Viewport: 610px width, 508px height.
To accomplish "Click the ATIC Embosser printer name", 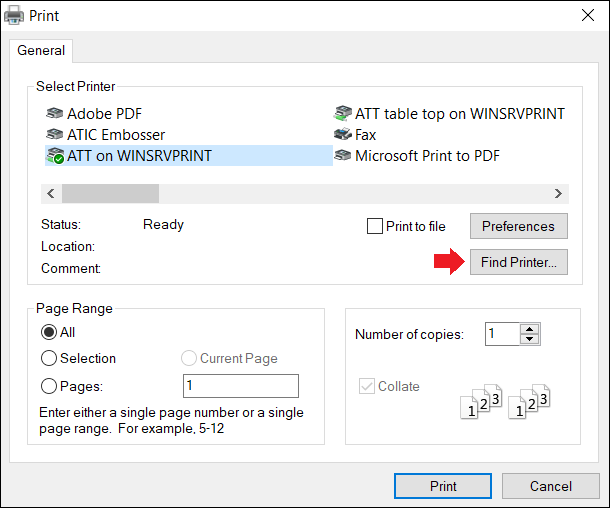I will (116, 135).
